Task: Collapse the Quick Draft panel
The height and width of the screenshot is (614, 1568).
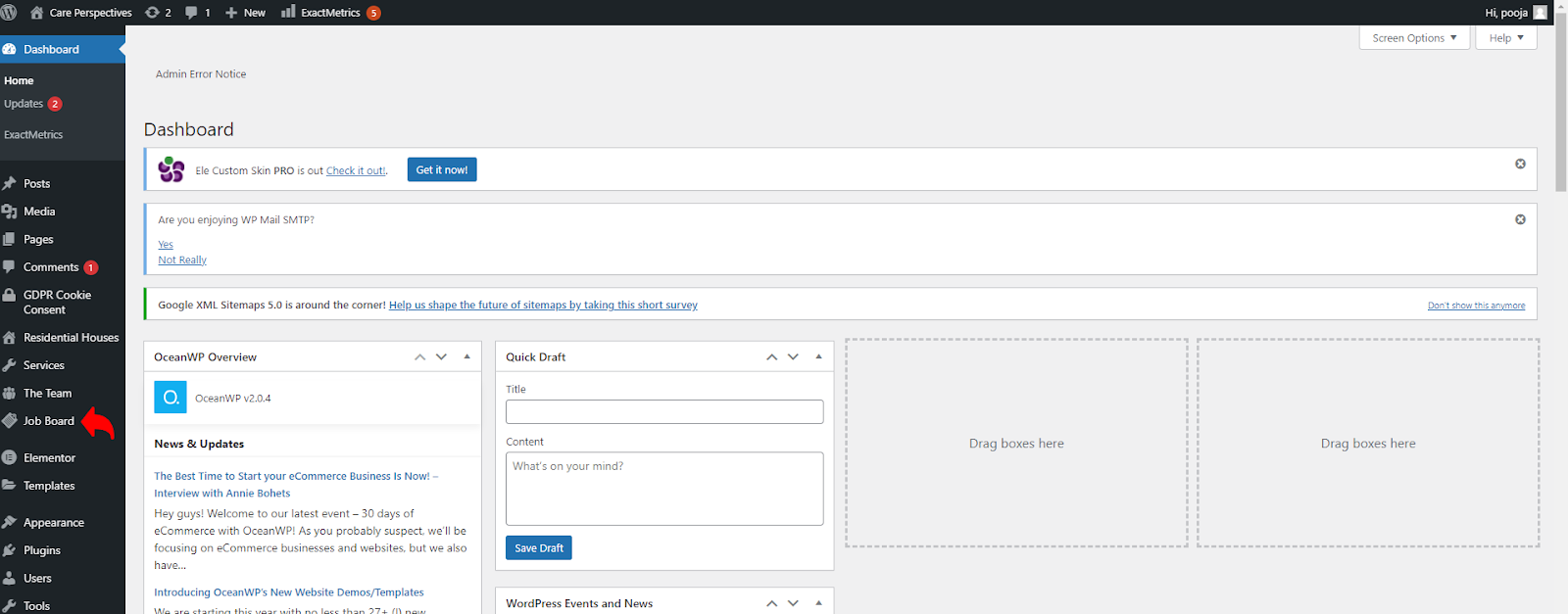Action: click(x=818, y=356)
